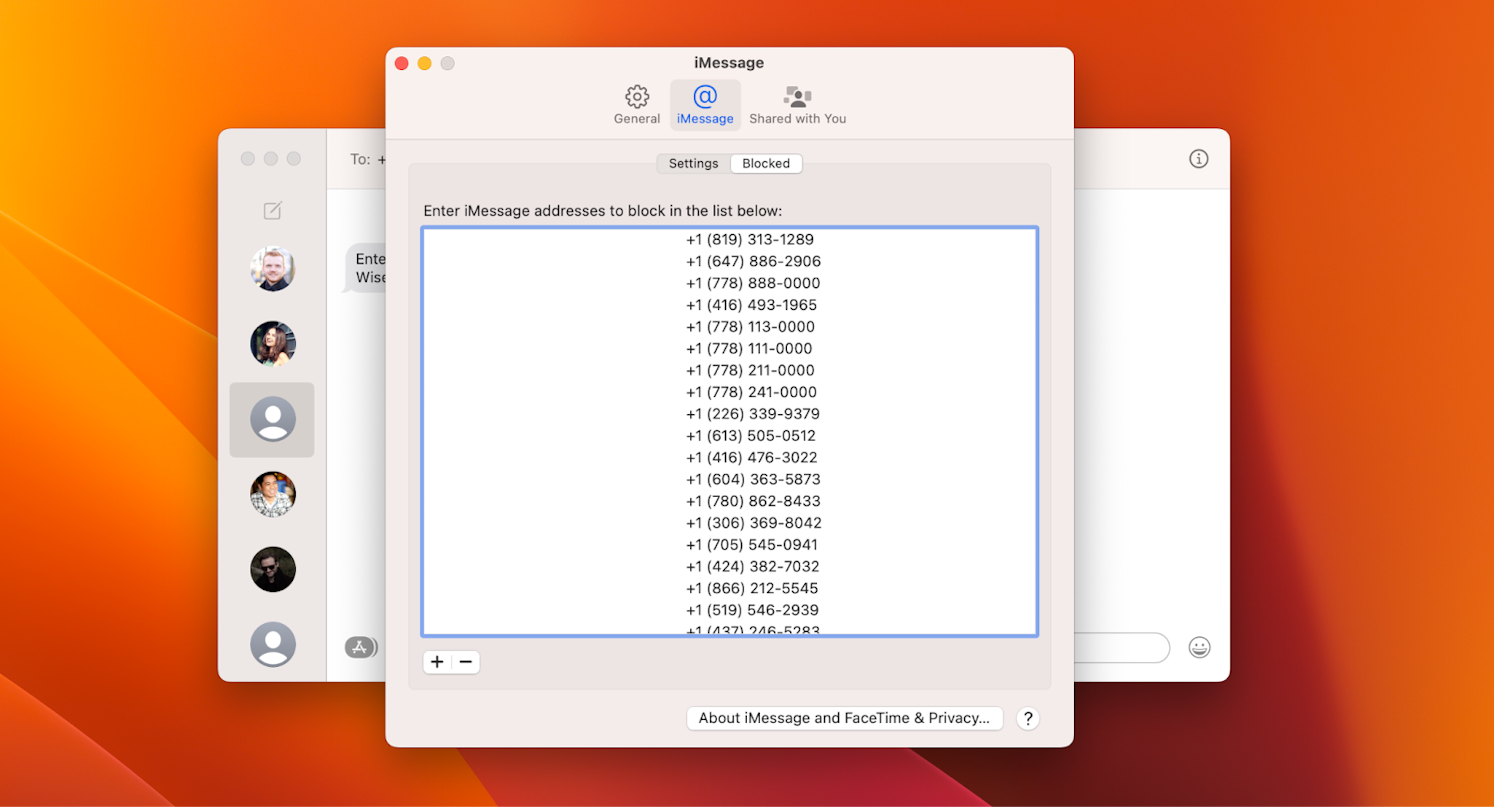Open About iMessage and FaceTime & Privacy
Screen dimensions: 1494x807
click(x=844, y=718)
